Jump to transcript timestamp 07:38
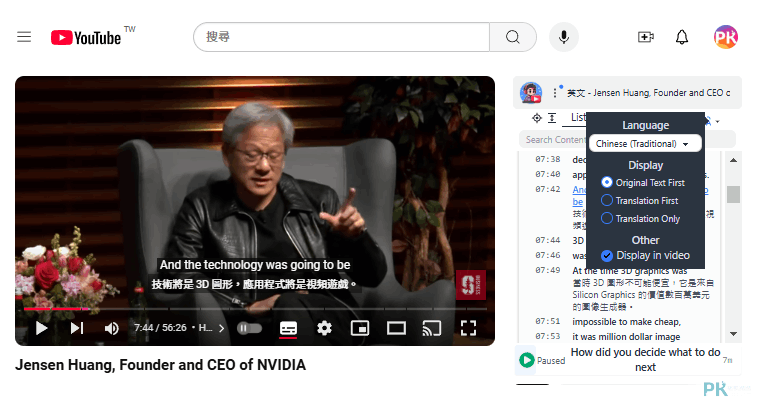Screen dimensions: 760x400 click(x=548, y=159)
